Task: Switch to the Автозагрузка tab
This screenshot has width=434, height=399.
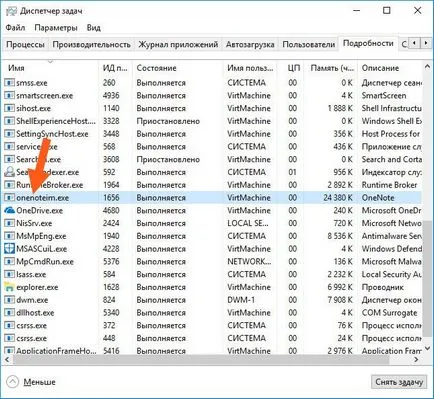Action: pos(250,44)
